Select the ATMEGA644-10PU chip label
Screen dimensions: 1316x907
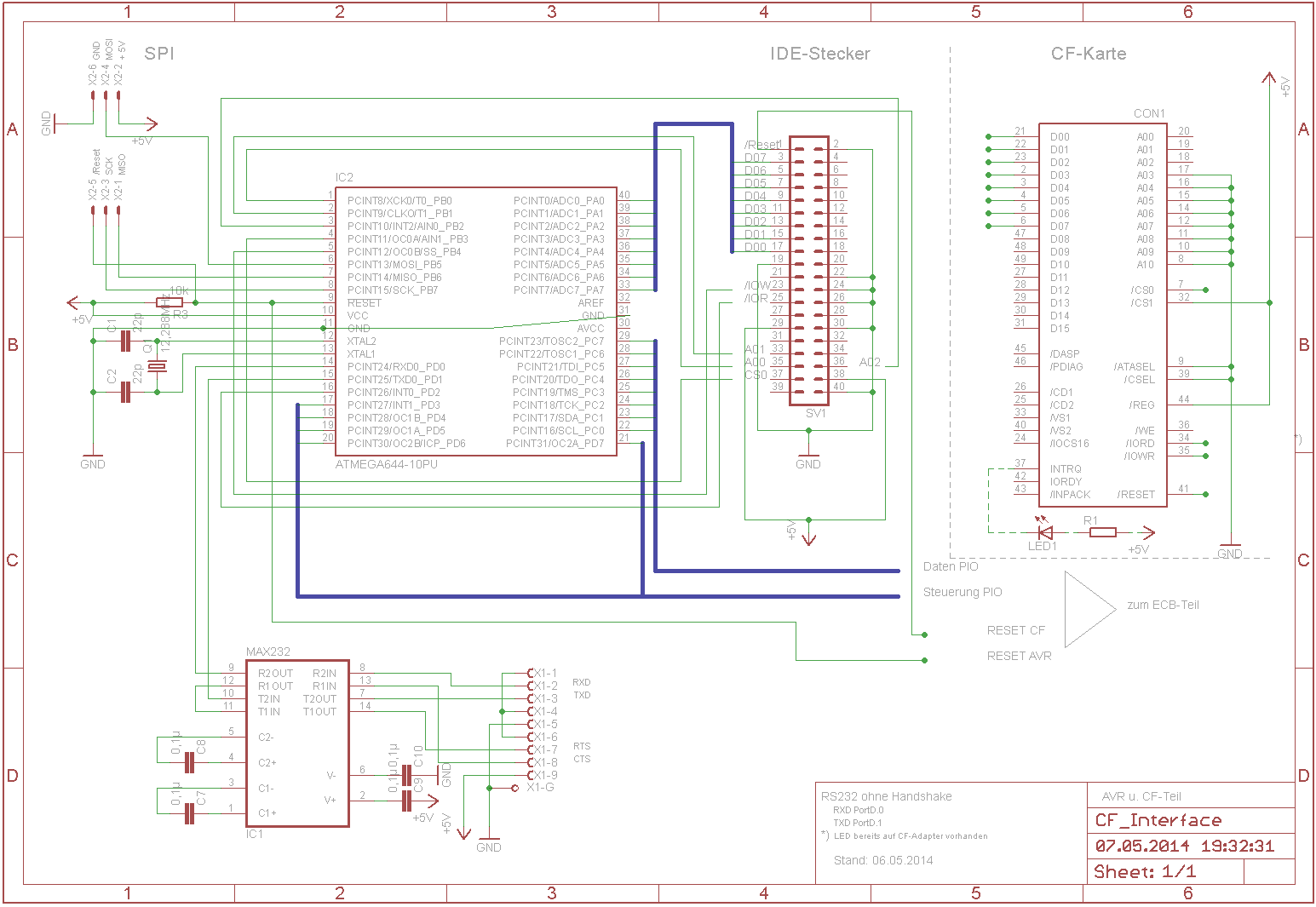[387, 465]
